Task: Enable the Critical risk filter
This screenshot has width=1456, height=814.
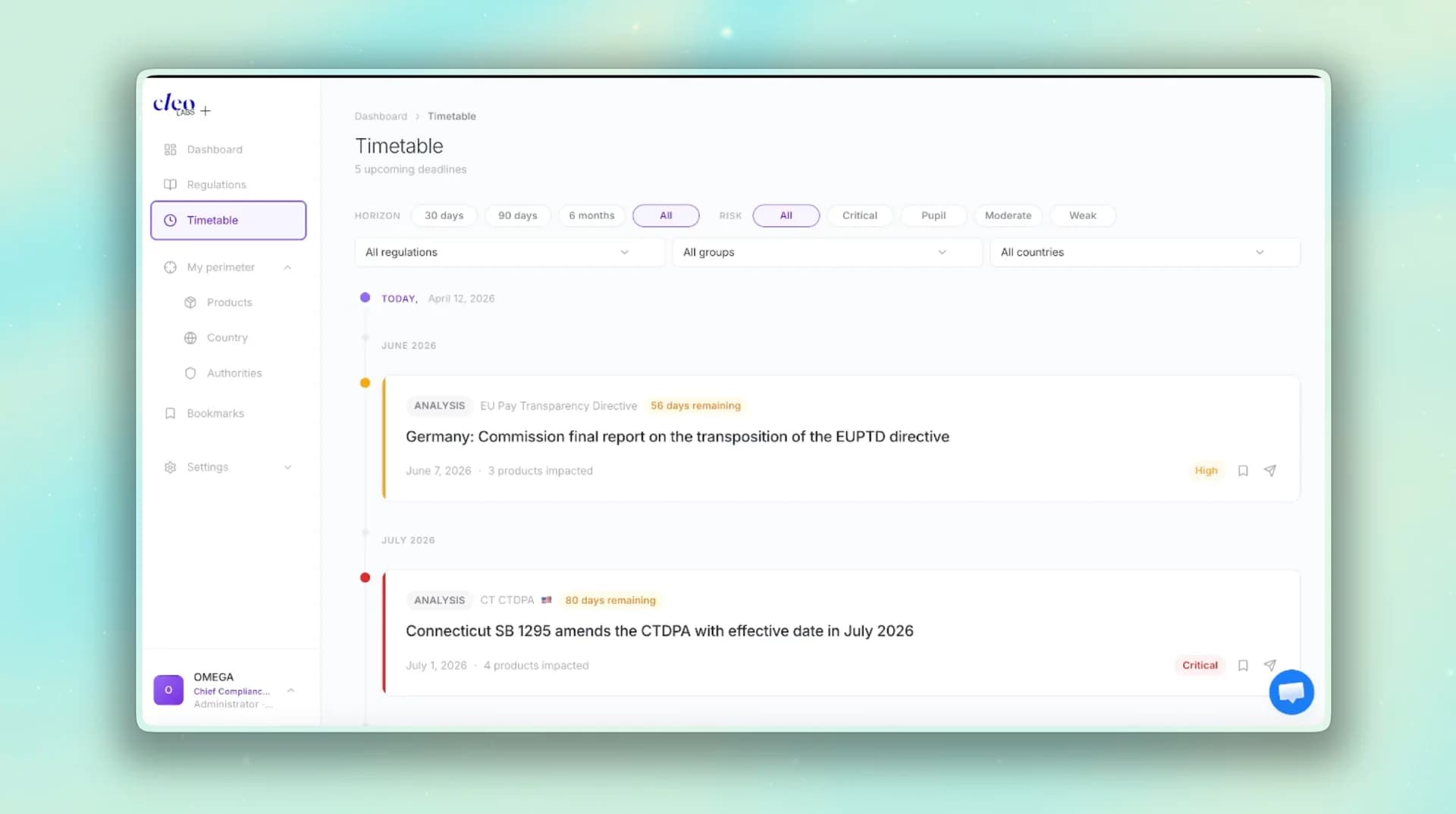Action: point(859,215)
